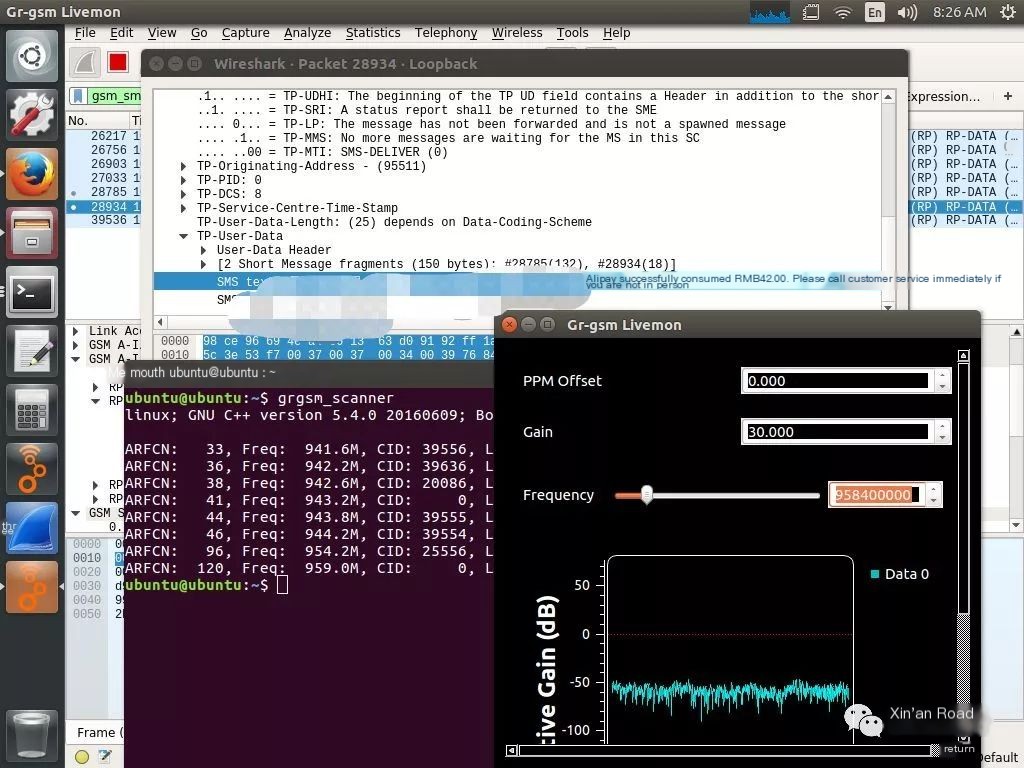Open the Go menu
This screenshot has height=768, width=1024.
click(x=199, y=33)
